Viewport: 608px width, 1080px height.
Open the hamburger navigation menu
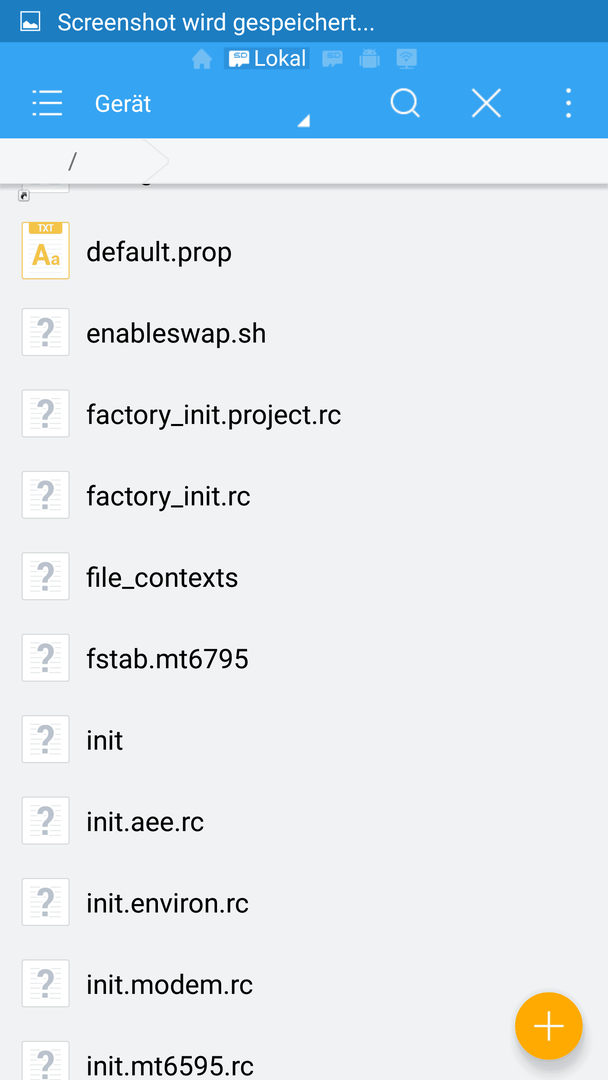47,104
